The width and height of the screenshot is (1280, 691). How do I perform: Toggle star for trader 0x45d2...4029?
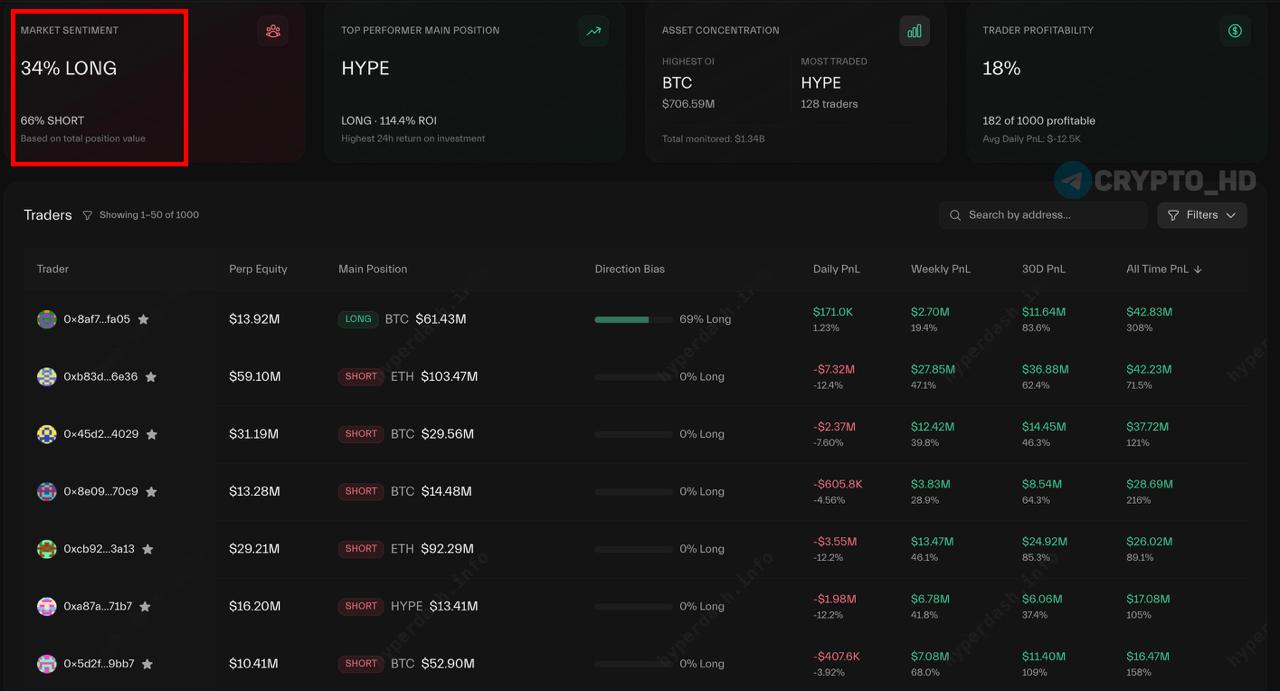(152, 434)
